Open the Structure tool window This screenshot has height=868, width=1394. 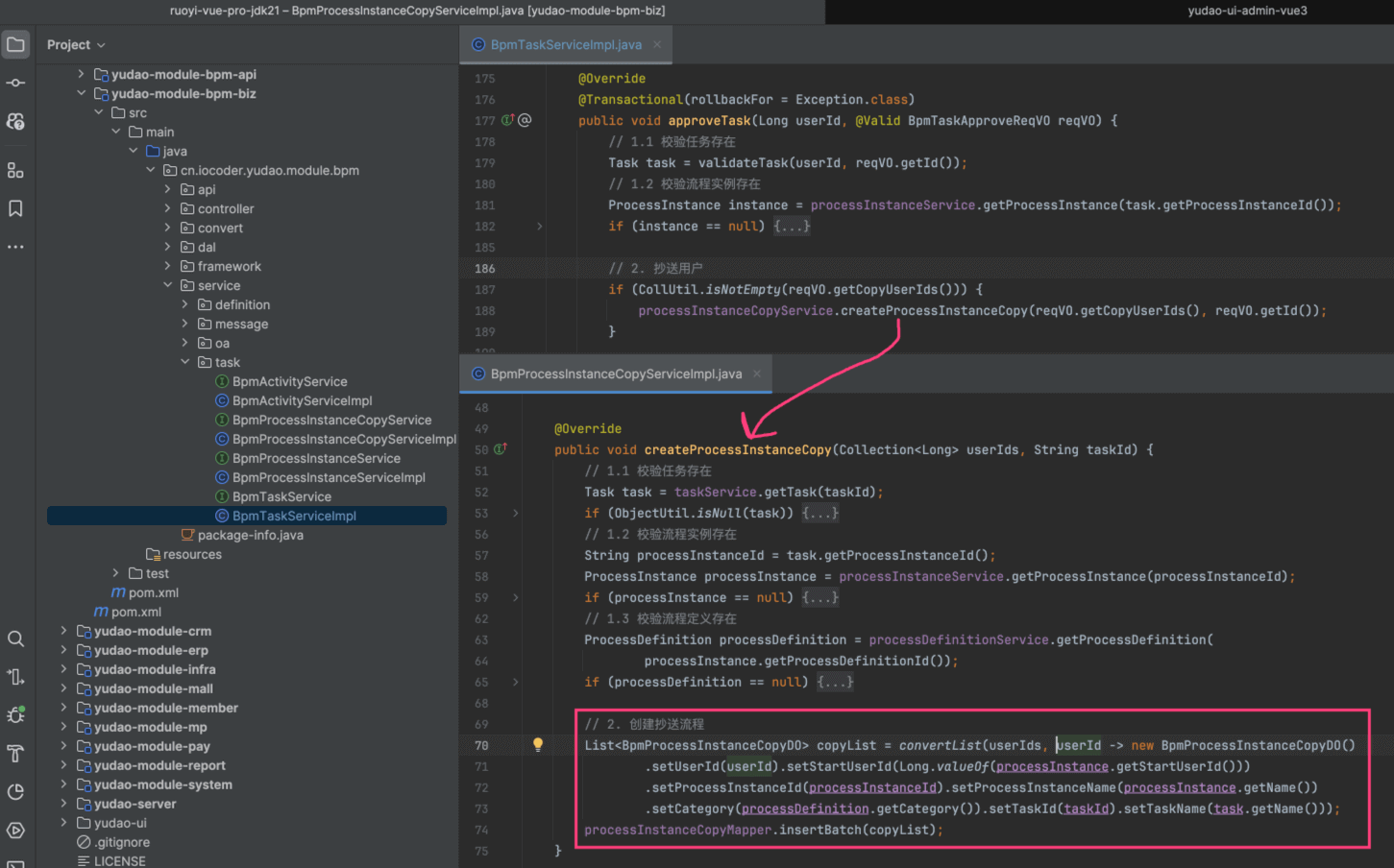click(15, 170)
